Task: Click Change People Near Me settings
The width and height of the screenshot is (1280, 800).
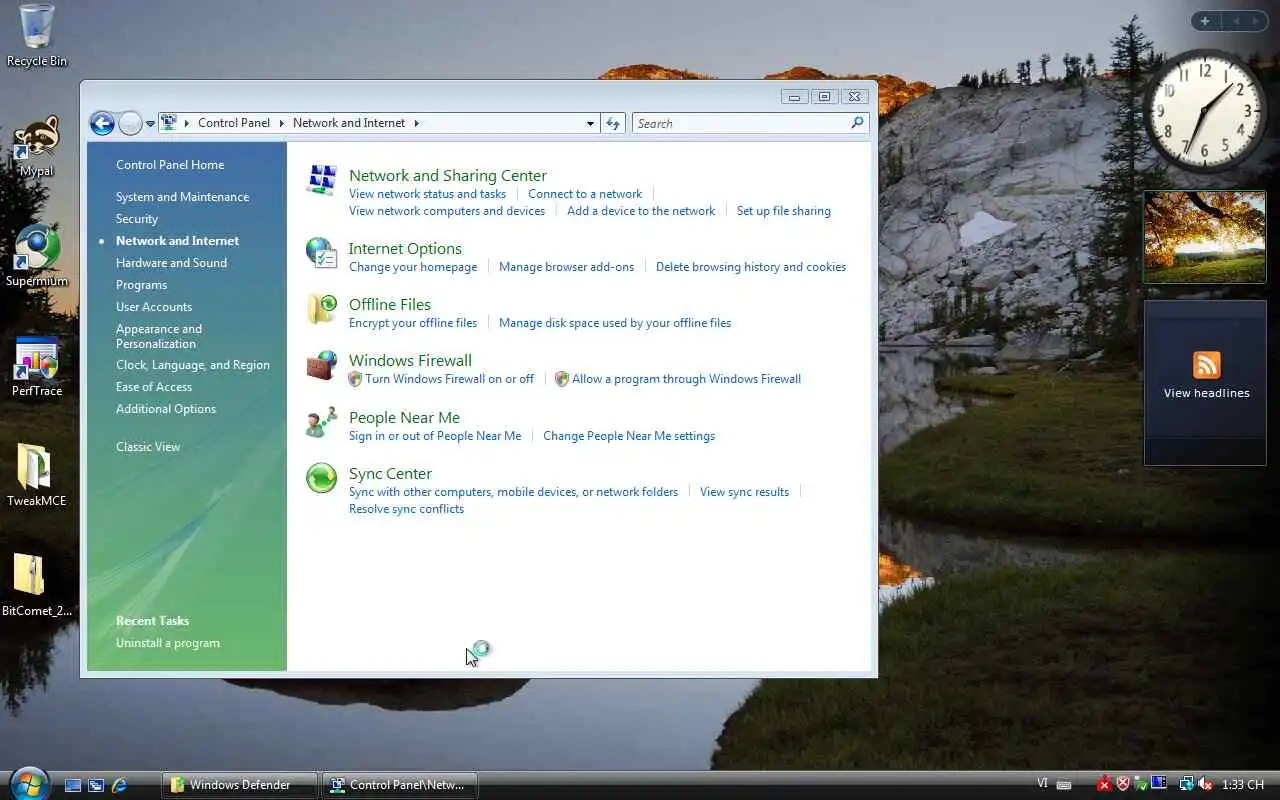Action: pyautogui.click(x=629, y=436)
